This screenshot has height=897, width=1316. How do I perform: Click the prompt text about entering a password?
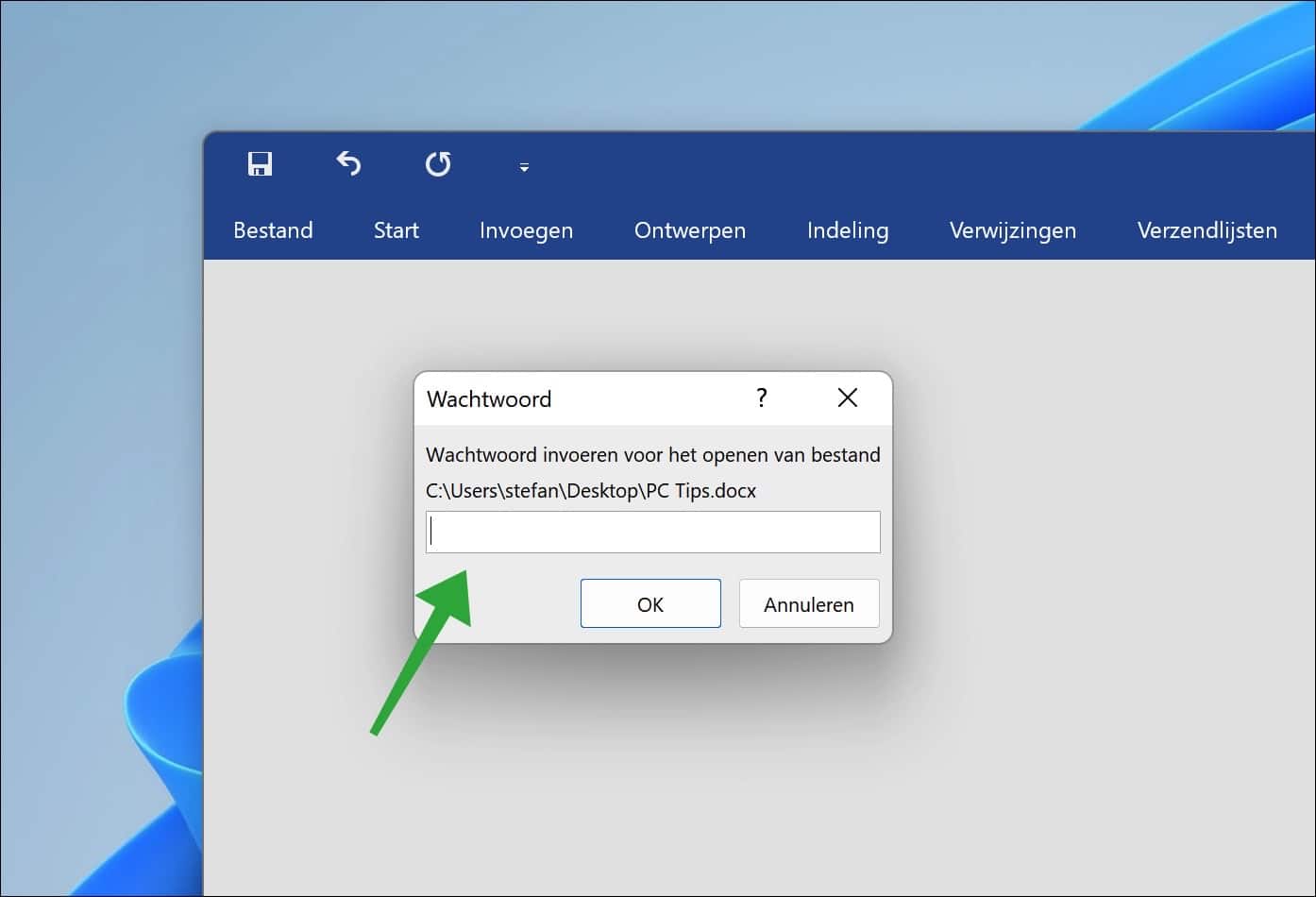653,454
